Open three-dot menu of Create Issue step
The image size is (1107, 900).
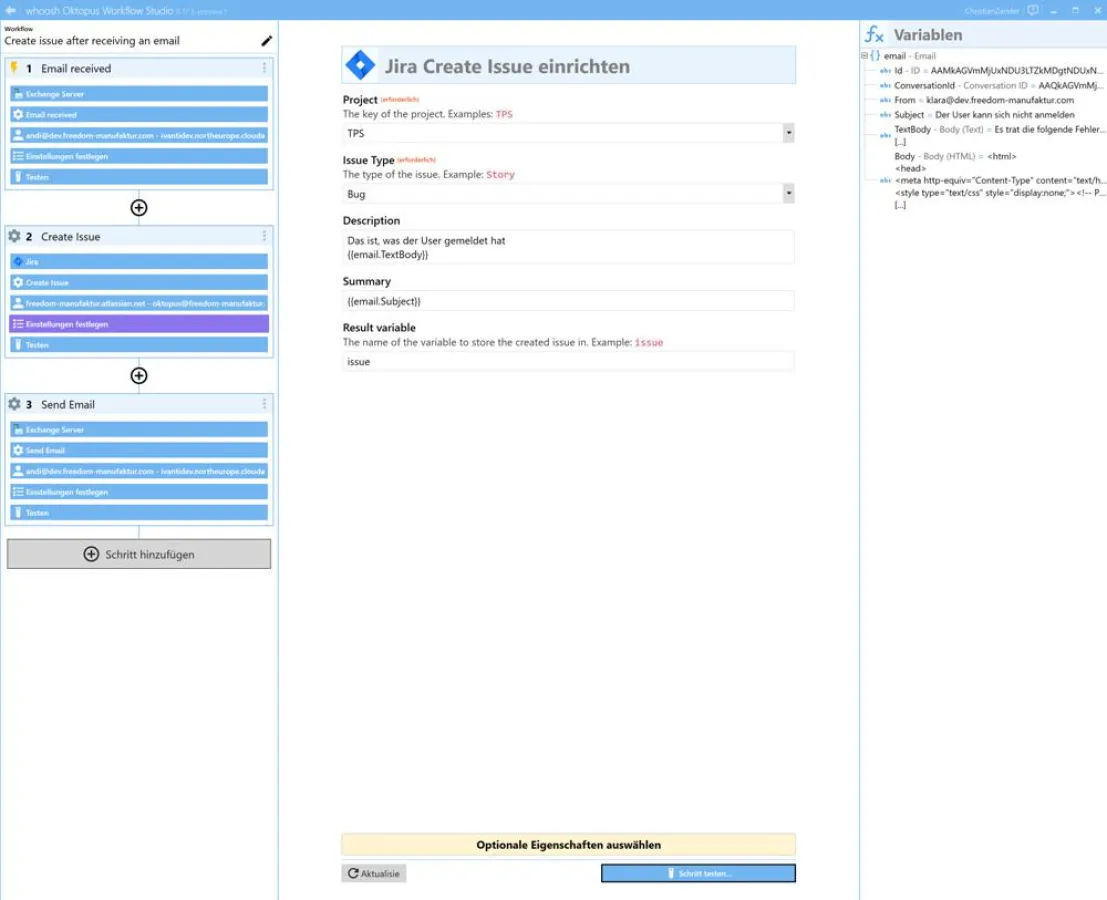(265, 237)
